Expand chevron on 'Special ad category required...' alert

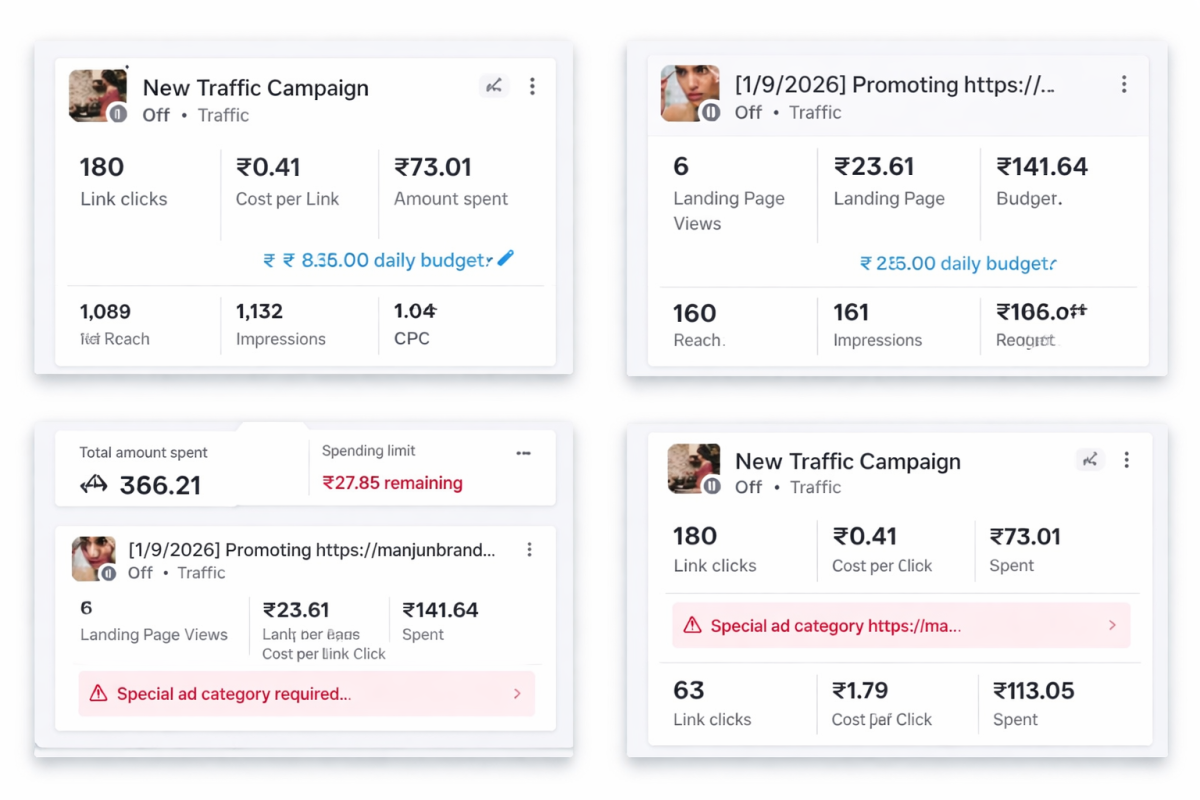(x=517, y=694)
